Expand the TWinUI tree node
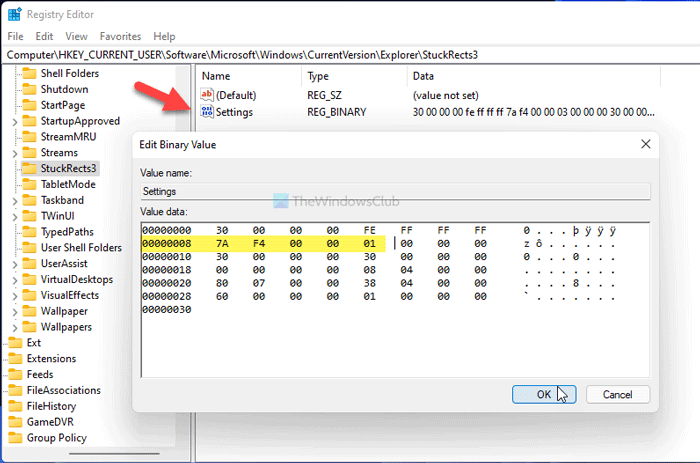Viewport: 700px width, 463px height. pos(15,217)
